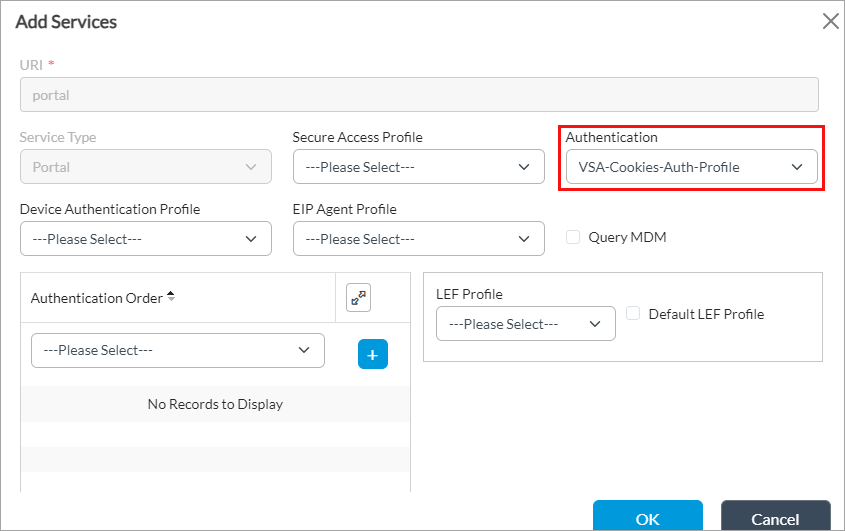The width and height of the screenshot is (845, 531).
Task: Add authentication order with plus button
Action: point(373,354)
